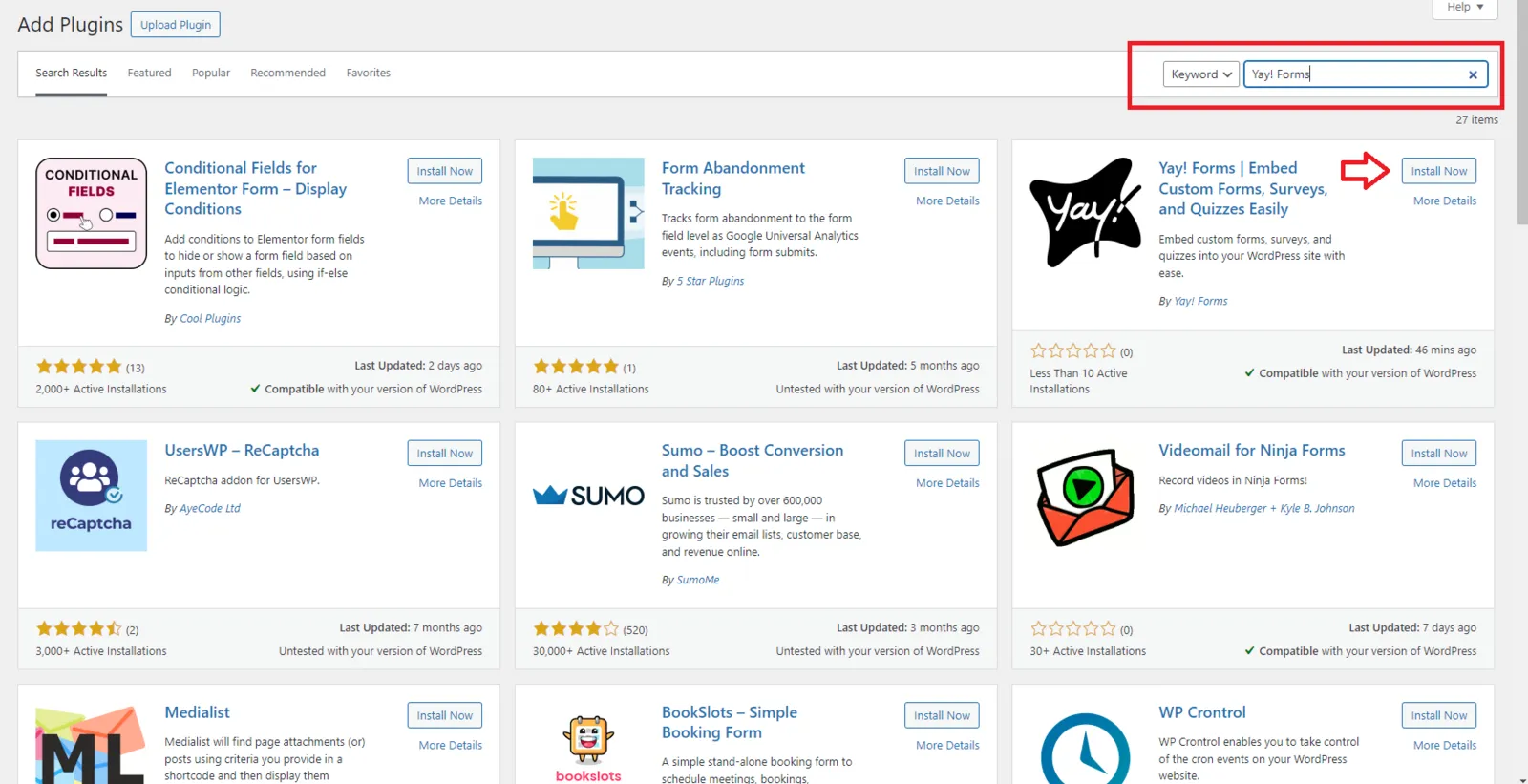This screenshot has height=784, width=1528.
Task: Switch to the Featured tab
Action: 150,73
